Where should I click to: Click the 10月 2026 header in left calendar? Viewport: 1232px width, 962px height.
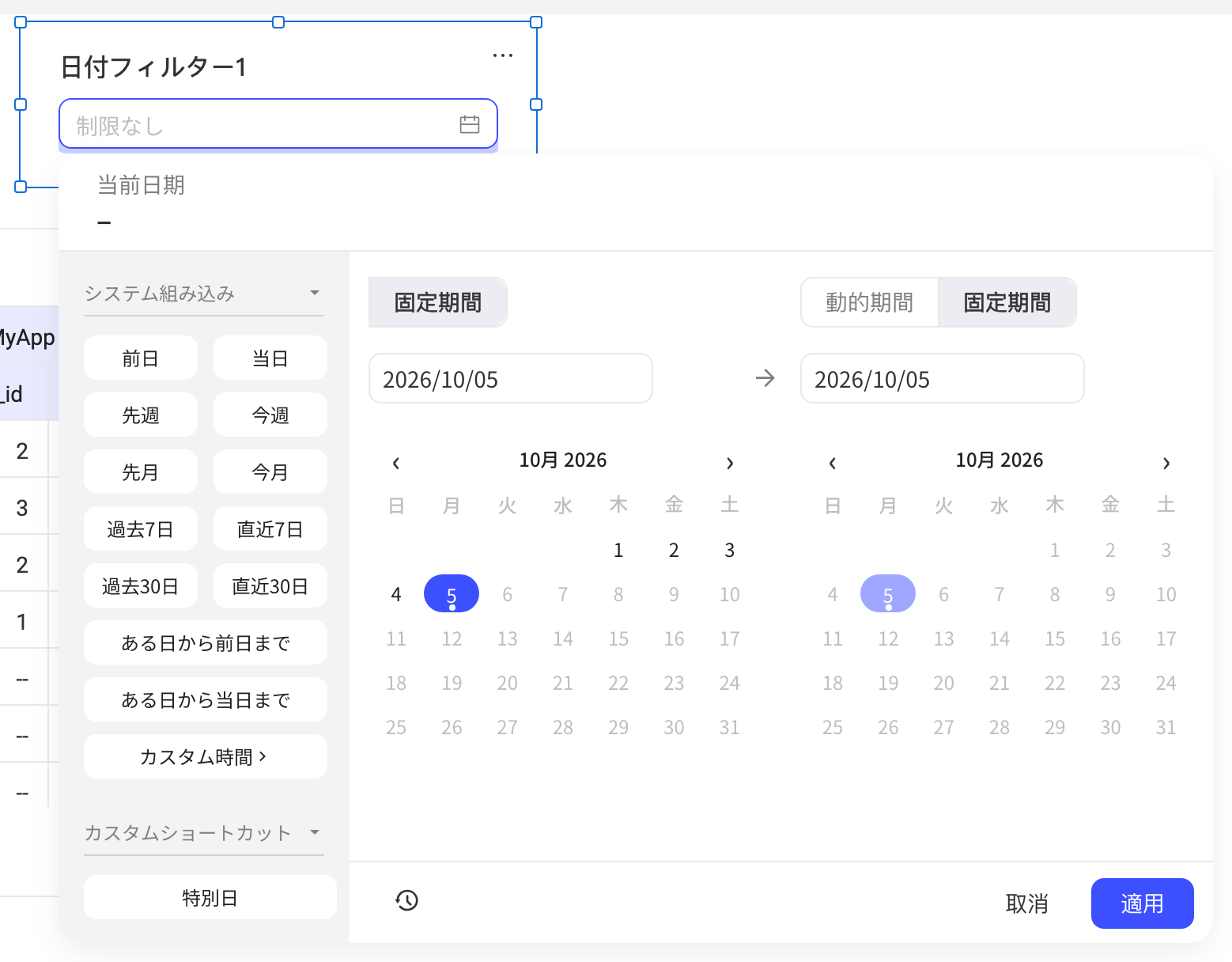pos(563,460)
